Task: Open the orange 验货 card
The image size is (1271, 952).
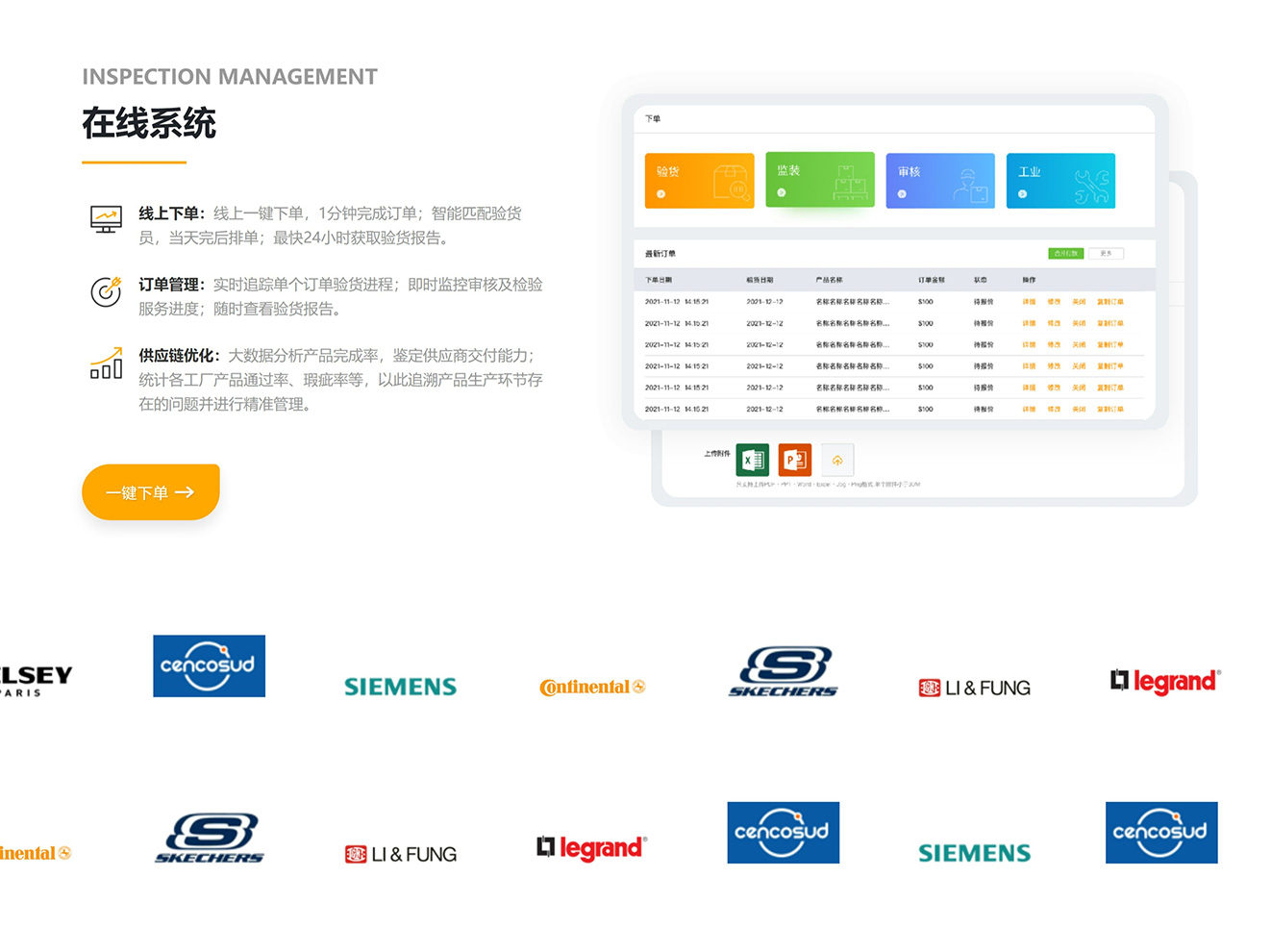Action: pyautogui.click(x=699, y=181)
